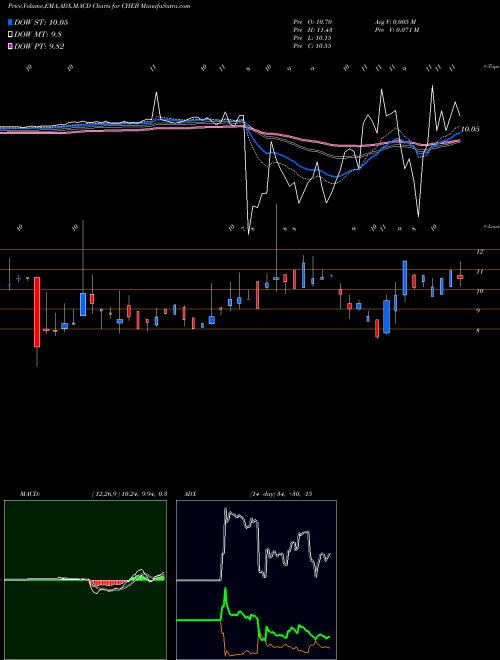Click the 'Pre C: 10.55' value
This screenshot has width=500, height=660.
pos(313,46)
